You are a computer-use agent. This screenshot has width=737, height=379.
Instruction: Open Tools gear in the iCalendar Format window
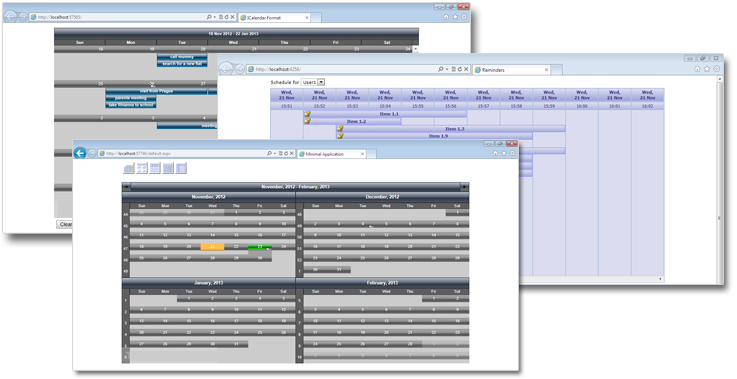click(464, 17)
